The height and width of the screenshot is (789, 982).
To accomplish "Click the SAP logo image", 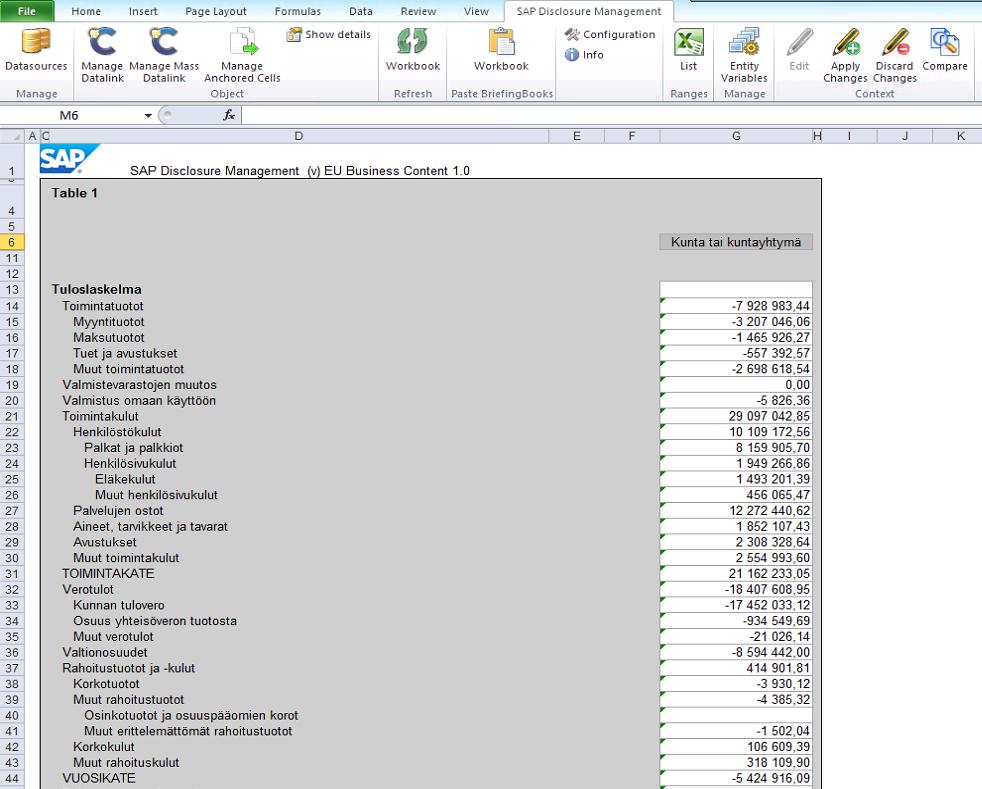I will pyautogui.click(x=69, y=159).
